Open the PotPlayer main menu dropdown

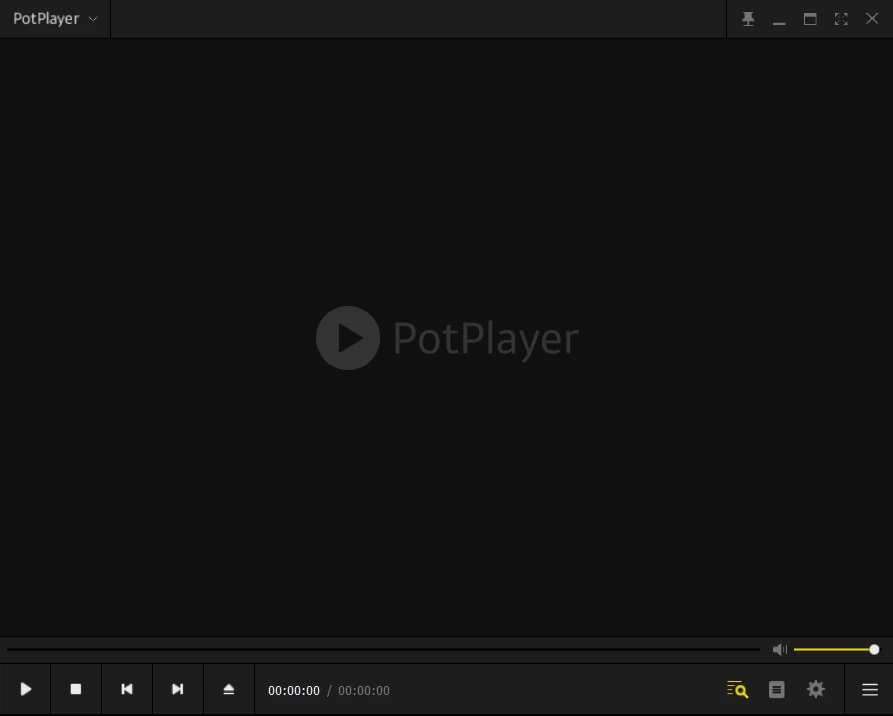(55, 19)
